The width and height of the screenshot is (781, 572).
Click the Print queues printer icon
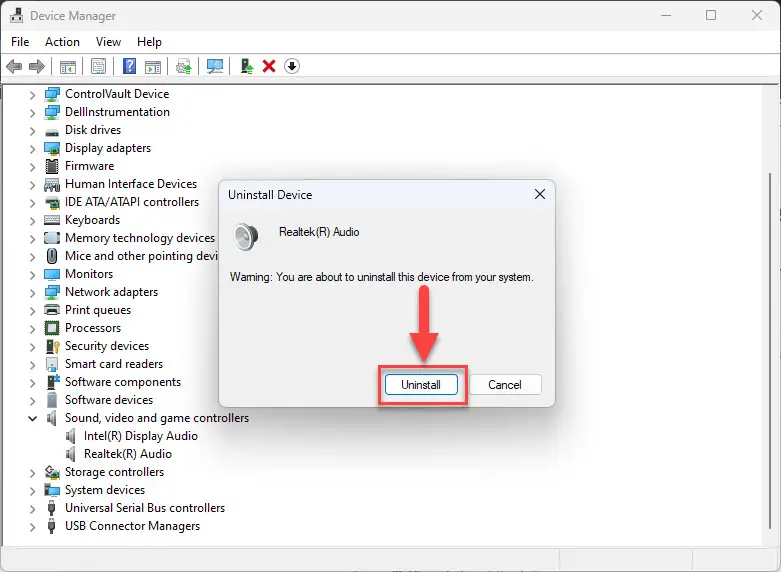52,310
